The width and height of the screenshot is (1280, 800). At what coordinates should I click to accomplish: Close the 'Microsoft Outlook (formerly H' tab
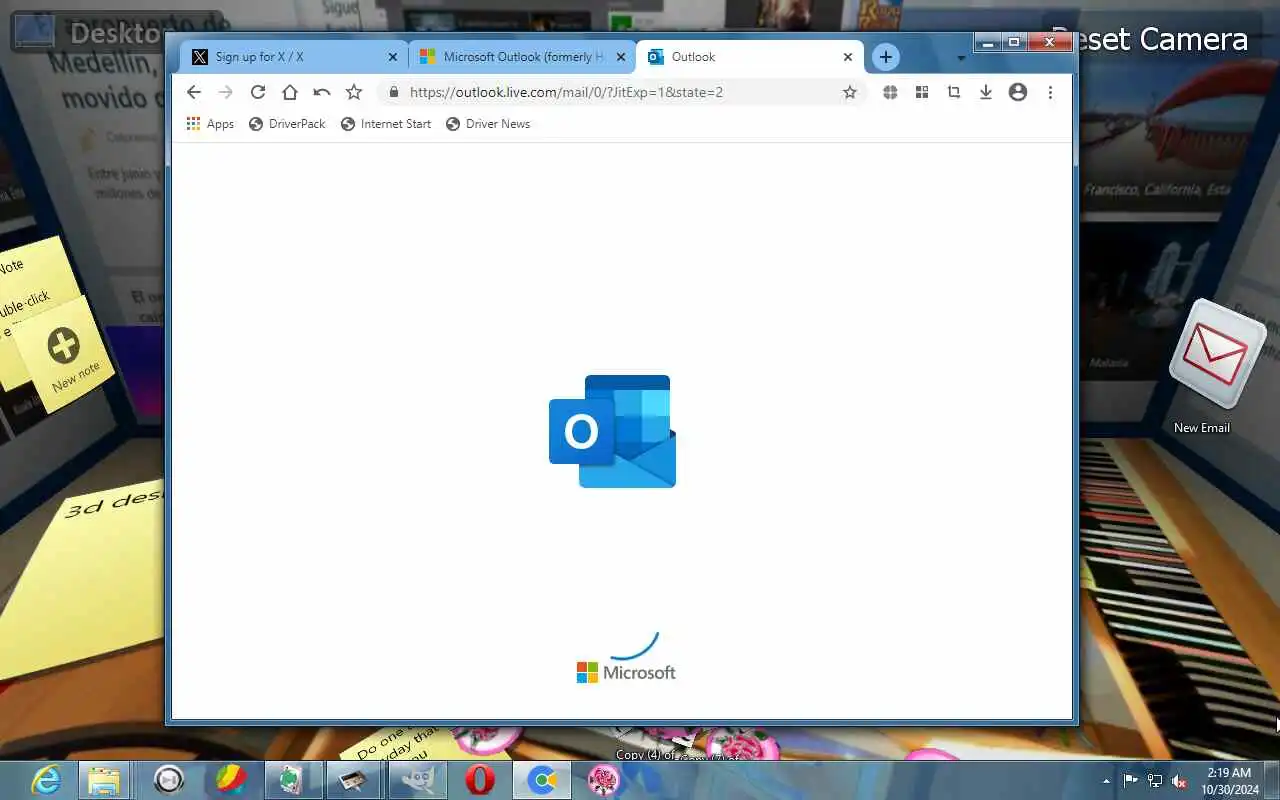pyautogui.click(x=621, y=57)
